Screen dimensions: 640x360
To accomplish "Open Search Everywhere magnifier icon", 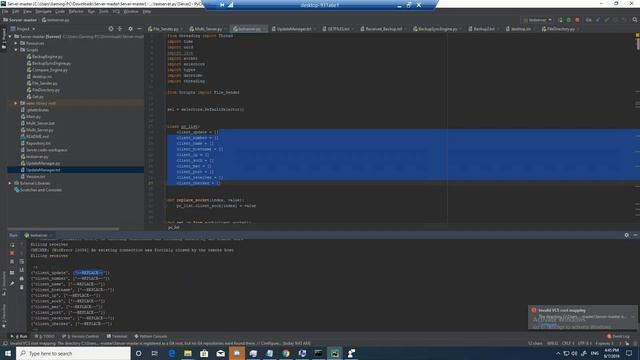I will coord(635,20).
